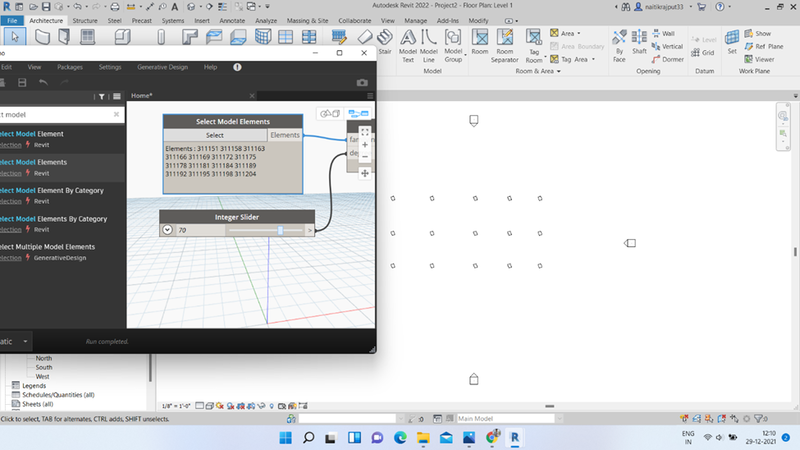
Task: Open the work plane Viewer
Action: click(x=759, y=59)
